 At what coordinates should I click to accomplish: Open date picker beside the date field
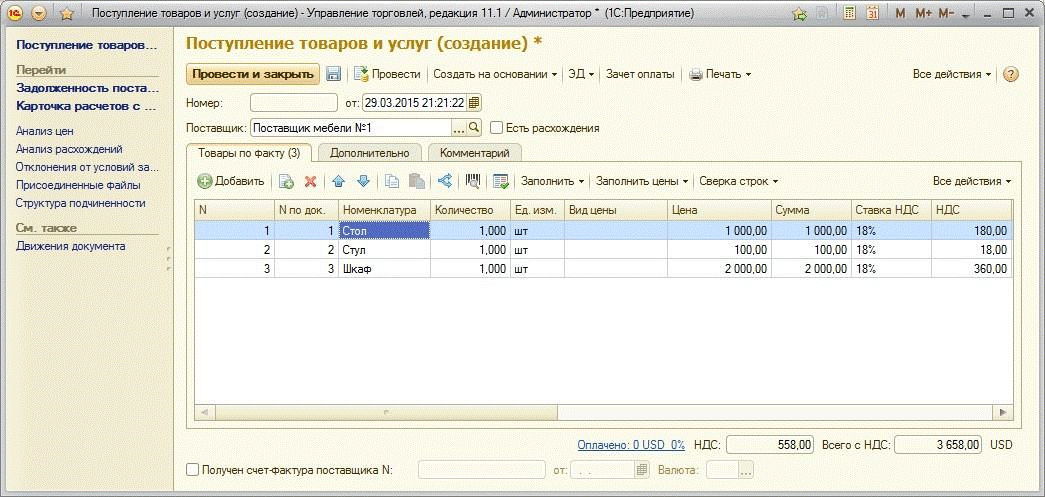click(474, 102)
